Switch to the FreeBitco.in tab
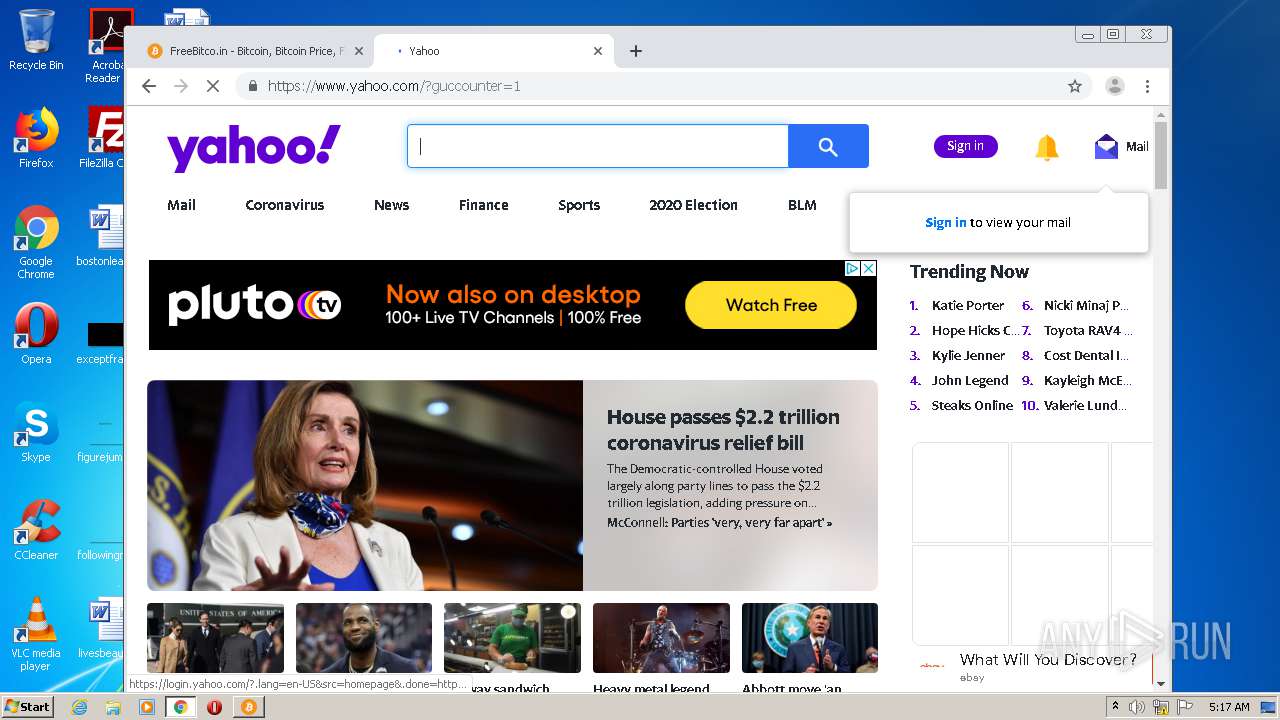The image size is (1280, 720). tap(255, 51)
